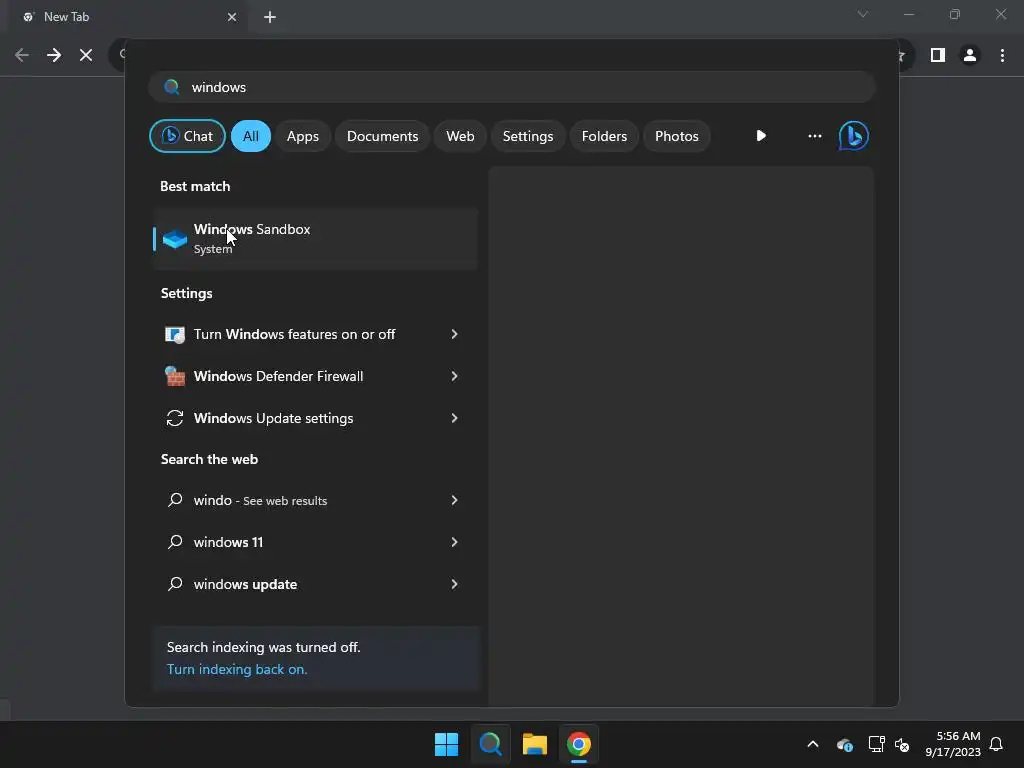Click the Chrome forward arrow
Image resolution: width=1024 pixels, height=768 pixels.
pyautogui.click(x=54, y=55)
